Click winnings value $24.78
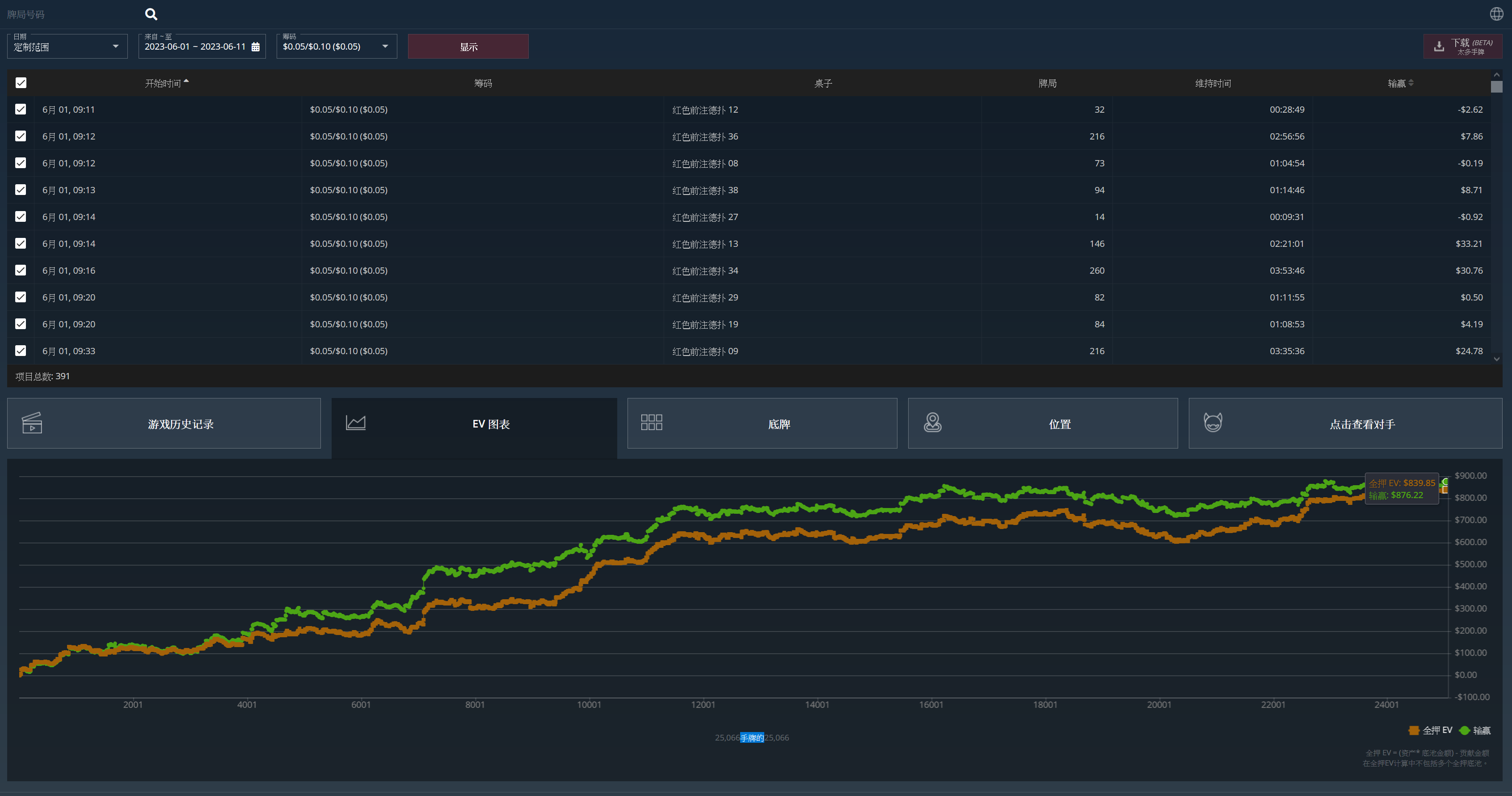 [1469, 351]
